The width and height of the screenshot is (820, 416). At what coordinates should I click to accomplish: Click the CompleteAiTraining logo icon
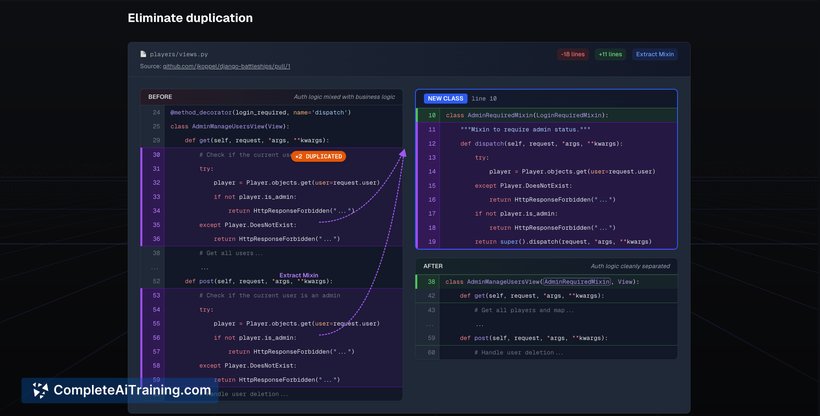pyautogui.click(x=40, y=390)
